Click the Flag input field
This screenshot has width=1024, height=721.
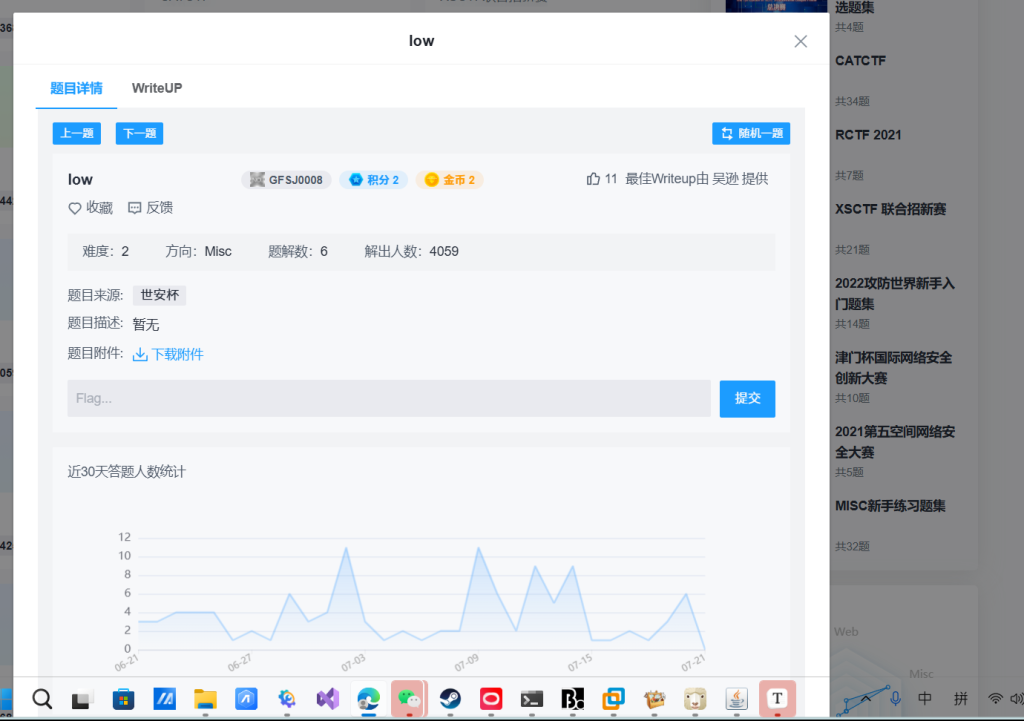point(388,398)
